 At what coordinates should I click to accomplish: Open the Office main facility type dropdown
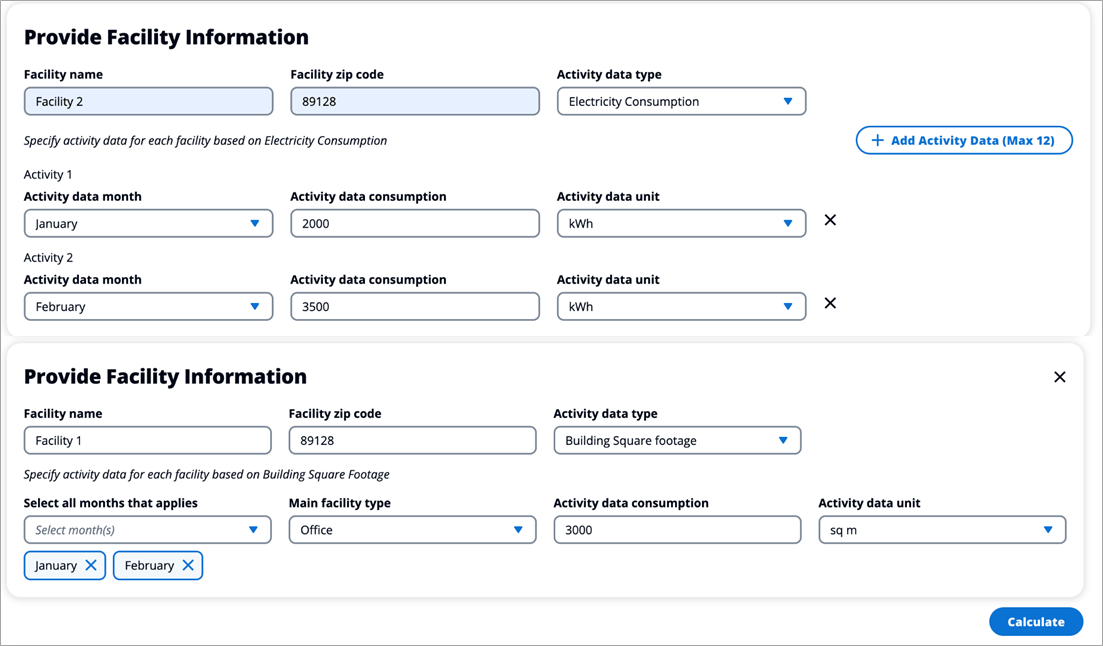tap(412, 530)
